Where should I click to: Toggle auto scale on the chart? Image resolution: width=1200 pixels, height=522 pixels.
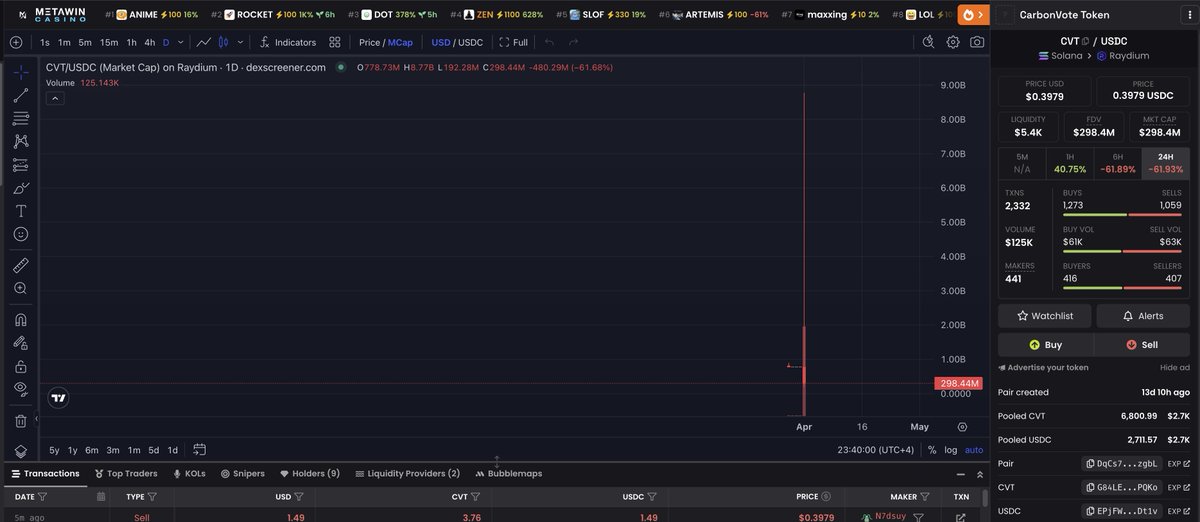click(974, 450)
